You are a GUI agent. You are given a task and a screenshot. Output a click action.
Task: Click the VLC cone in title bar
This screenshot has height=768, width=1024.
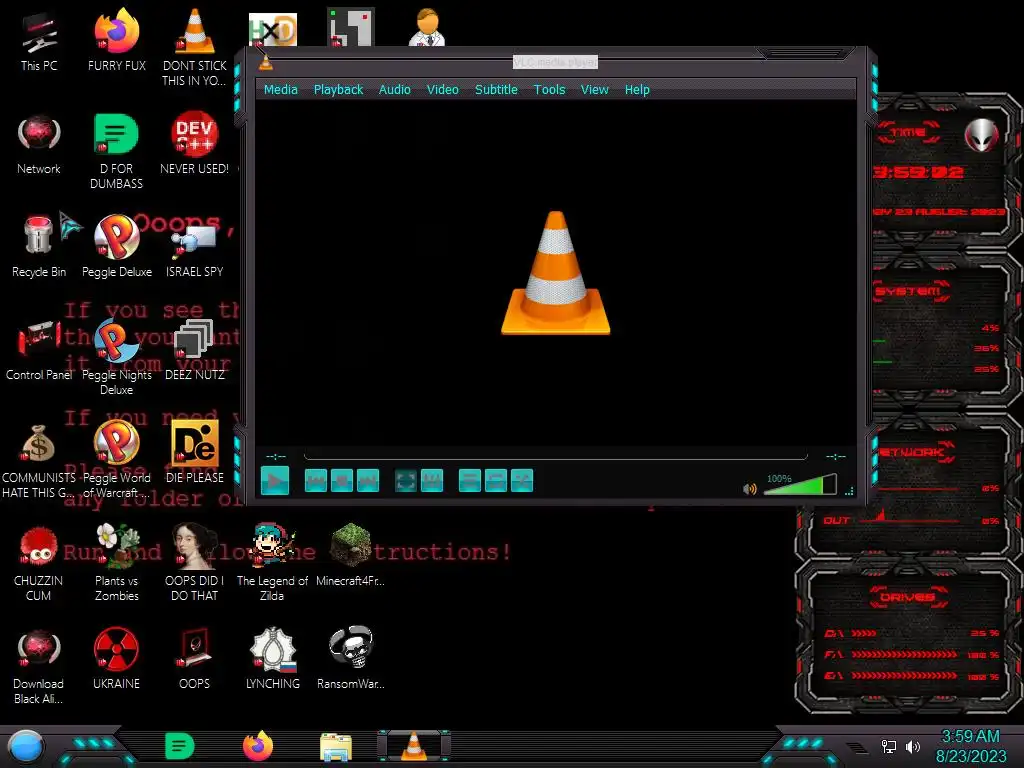[x=265, y=63]
